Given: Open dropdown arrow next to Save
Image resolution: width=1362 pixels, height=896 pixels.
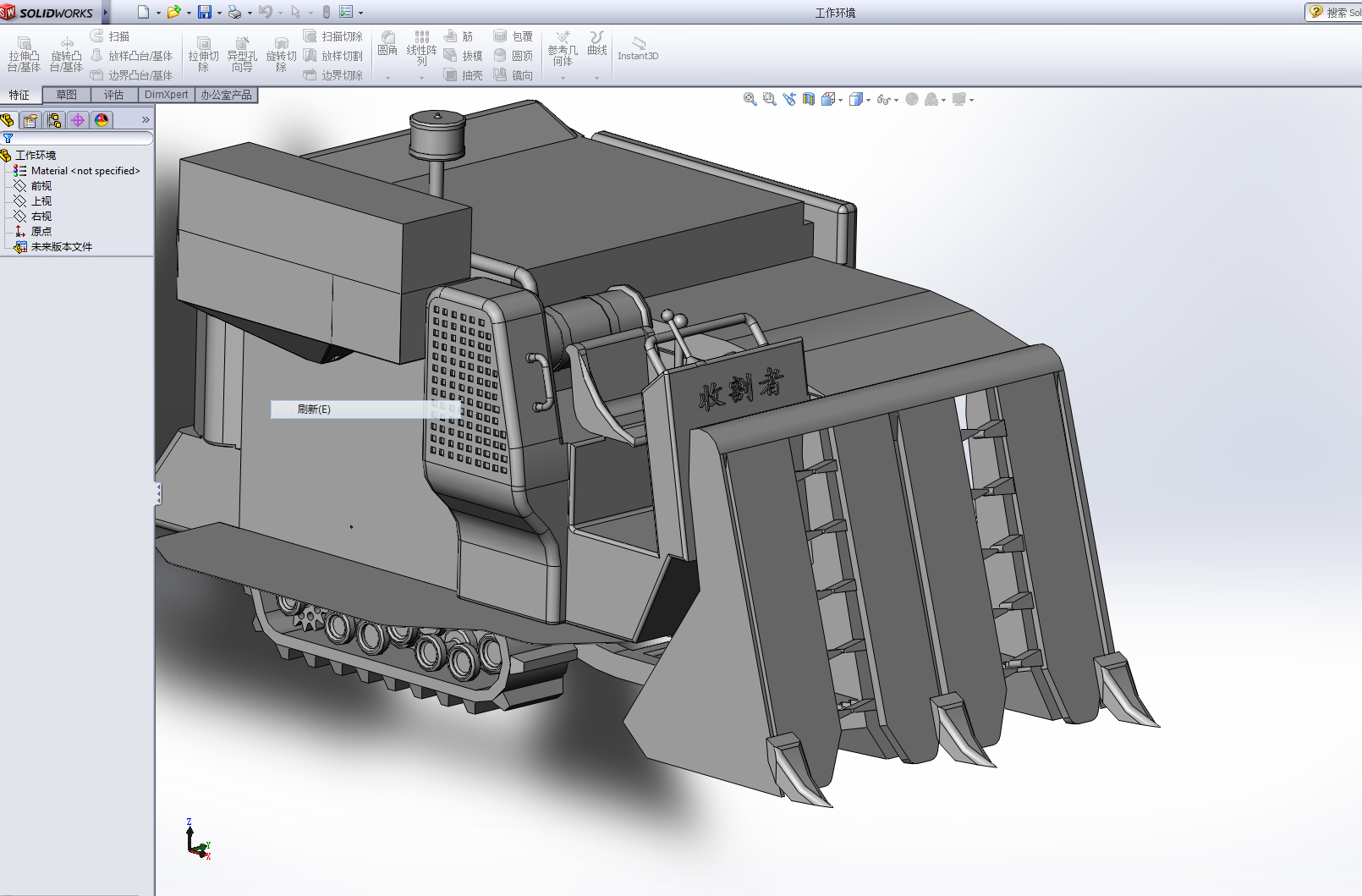Looking at the screenshot, I should pos(219,13).
